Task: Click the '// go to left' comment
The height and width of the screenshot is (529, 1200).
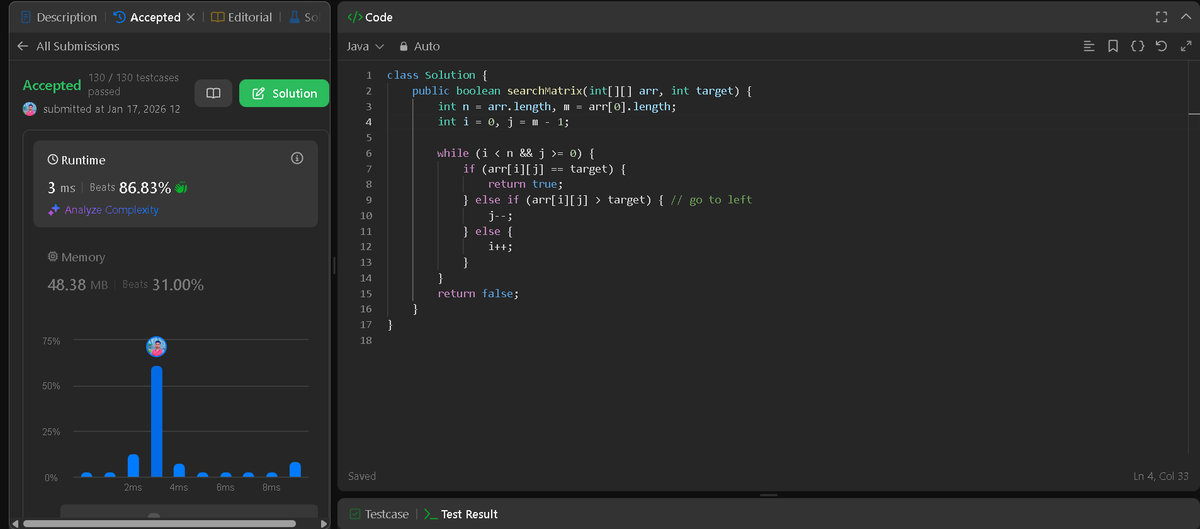Action: [711, 200]
